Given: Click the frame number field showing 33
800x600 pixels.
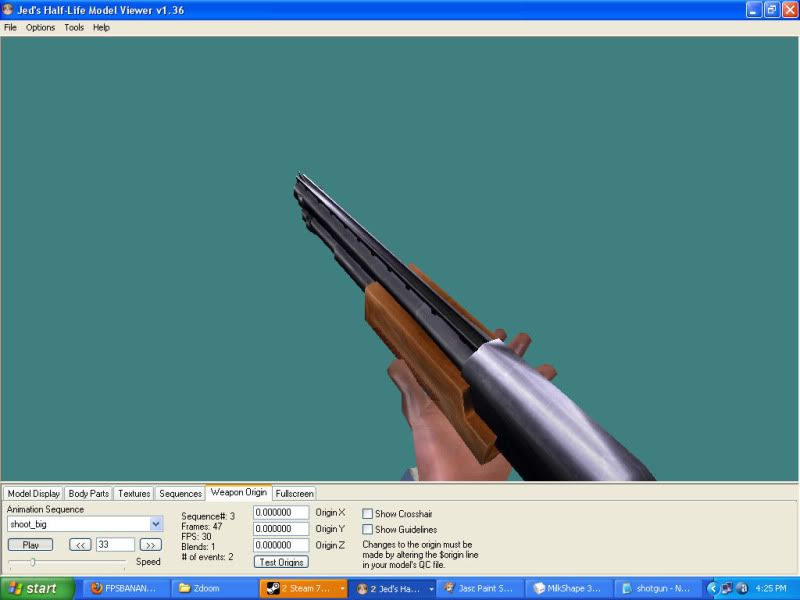Looking at the screenshot, I should 115,544.
